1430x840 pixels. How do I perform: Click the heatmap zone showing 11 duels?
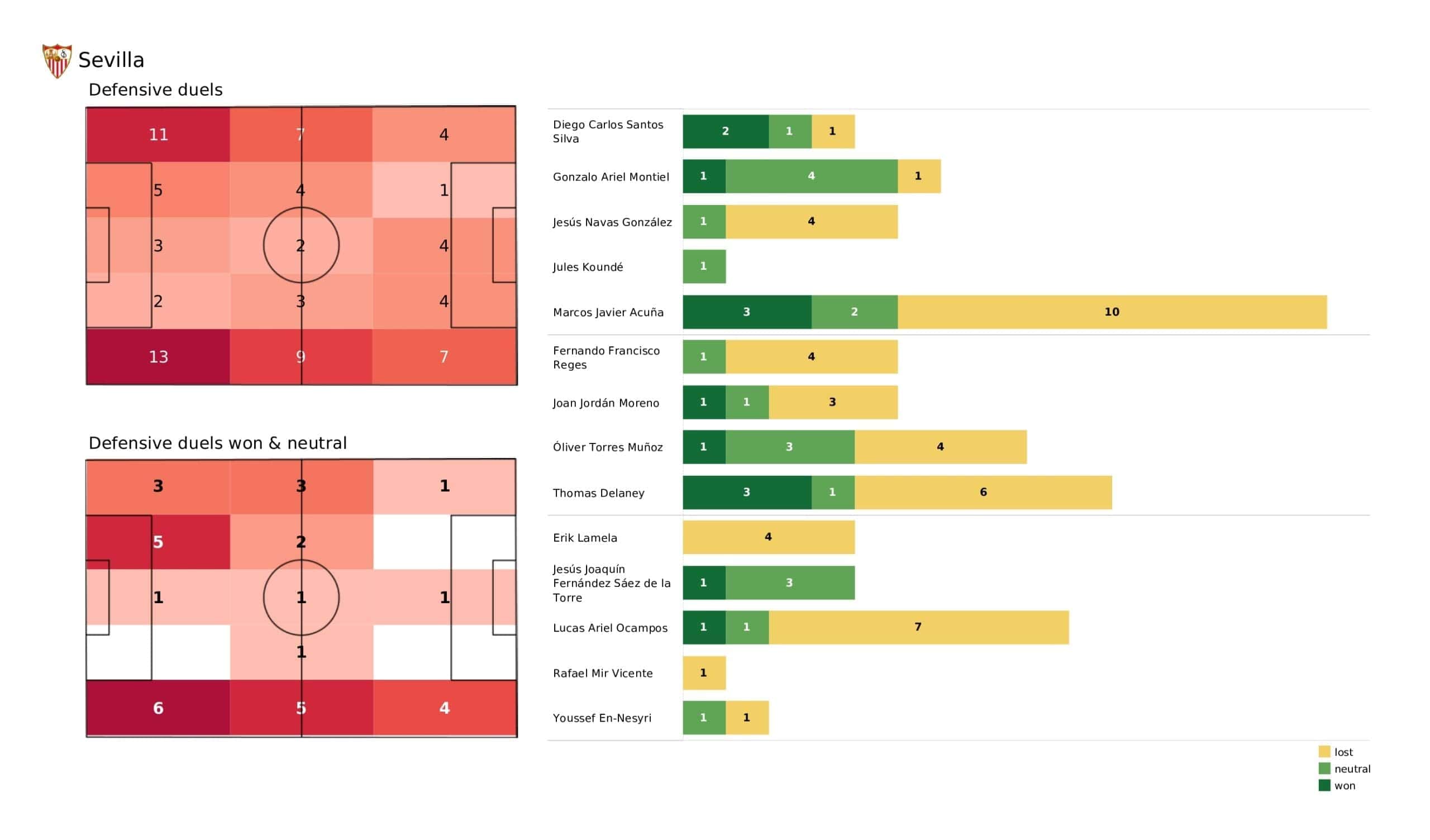coord(158,135)
